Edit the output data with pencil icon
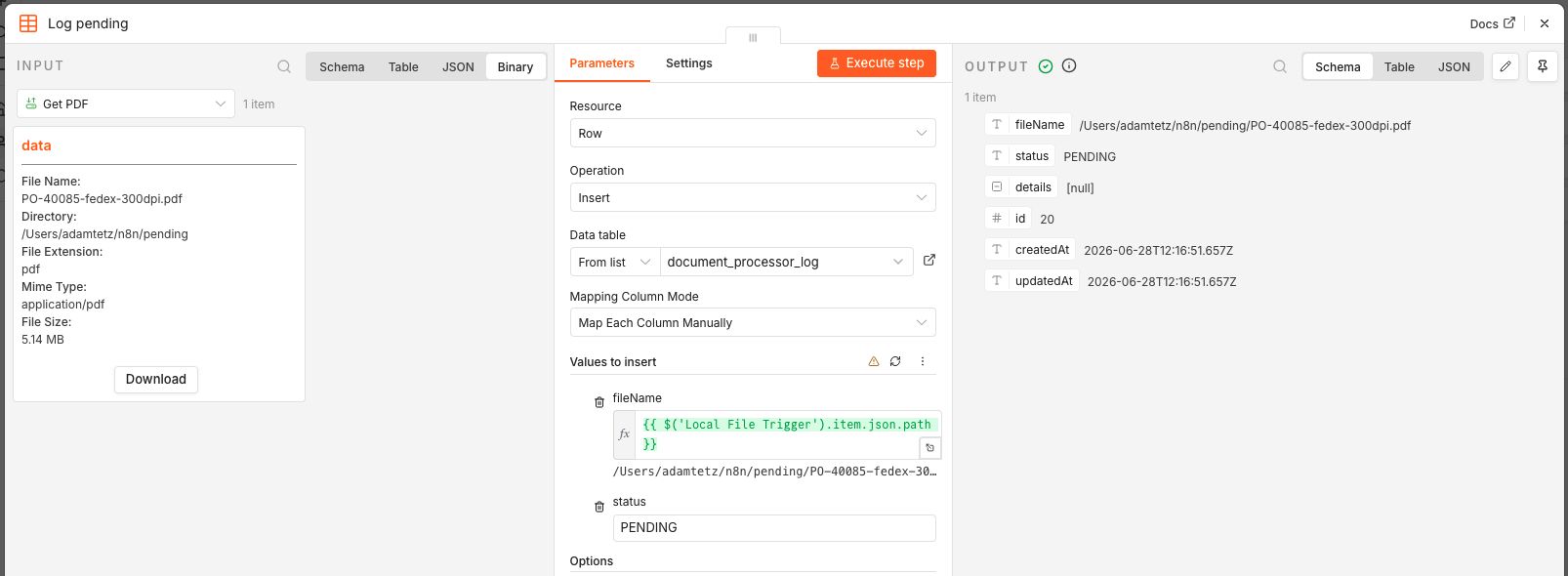Viewport: 1568px width, 576px height. tap(1506, 66)
